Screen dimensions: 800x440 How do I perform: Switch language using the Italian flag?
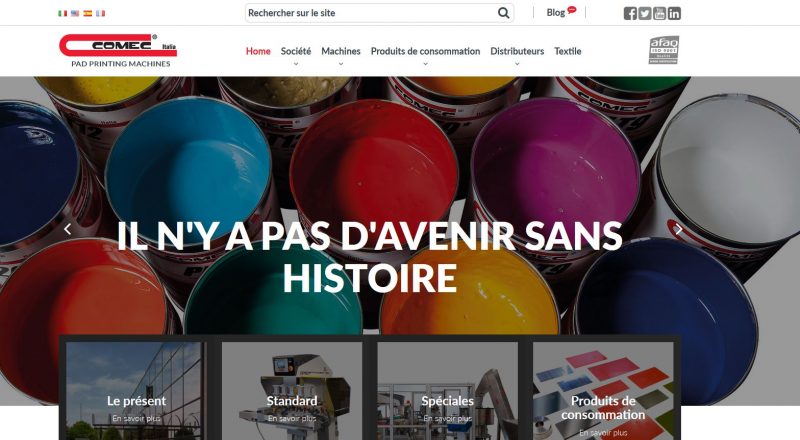tap(63, 13)
